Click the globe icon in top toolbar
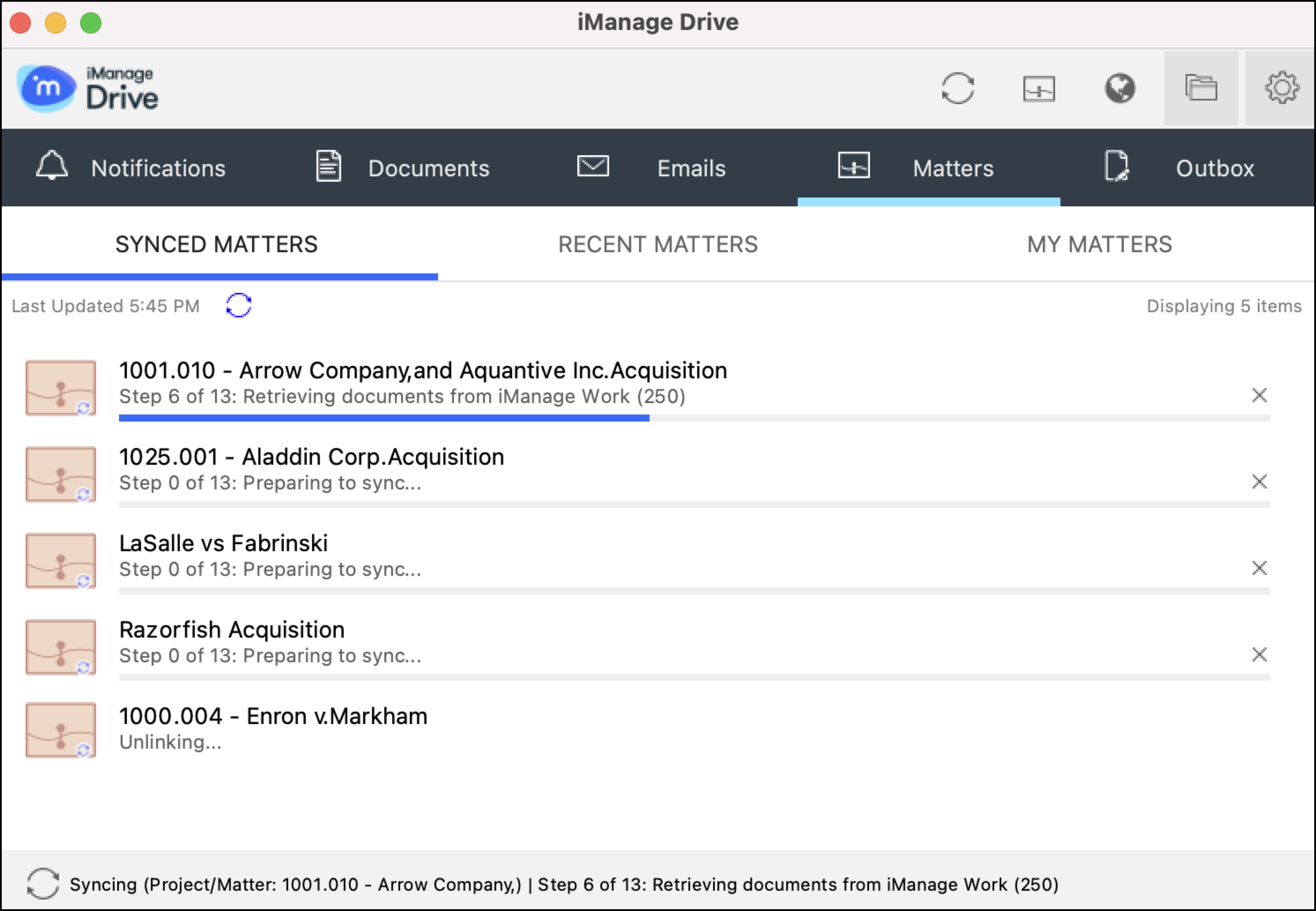Viewport: 1316px width, 911px height. pyautogui.click(x=1119, y=88)
